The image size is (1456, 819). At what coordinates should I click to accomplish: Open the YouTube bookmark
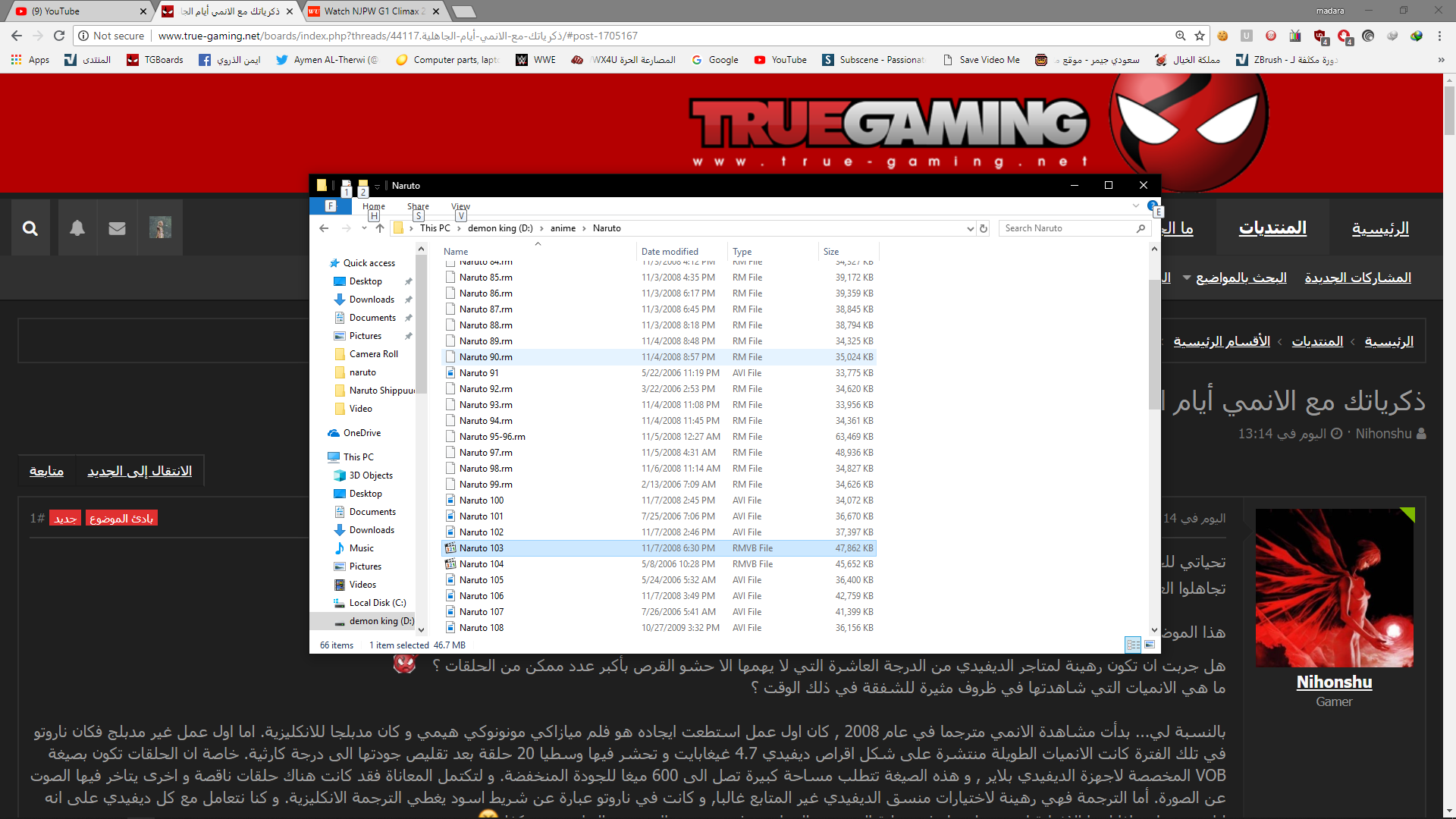(x=780, y=60)
